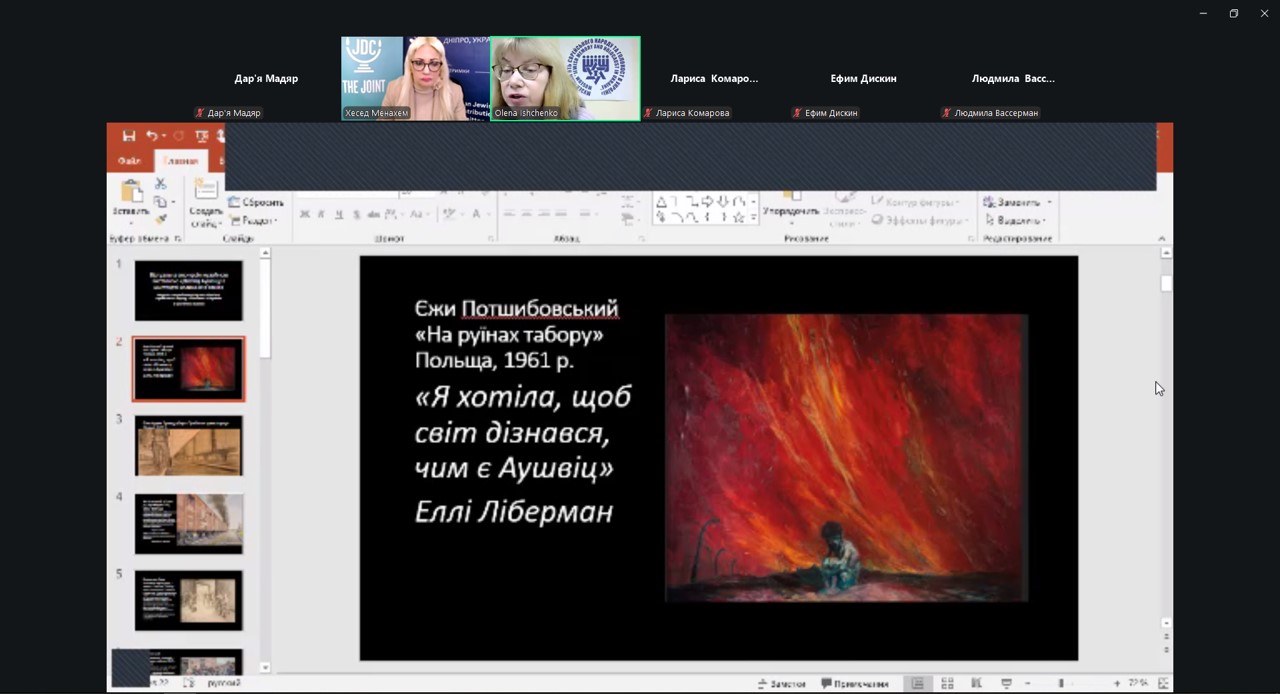Click the Undo arrow icon
This screenshot has height=694, width=1280.
coord(152,136)
